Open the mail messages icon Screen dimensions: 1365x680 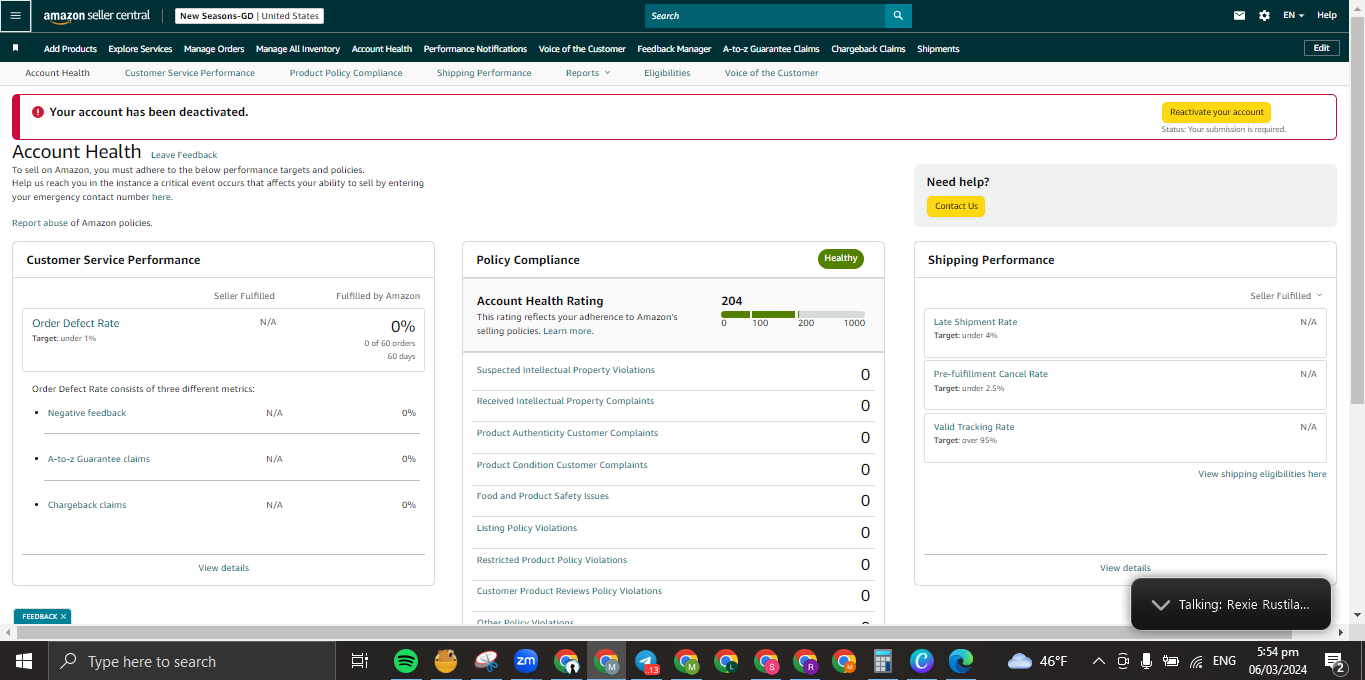[x=1240, y=15]
